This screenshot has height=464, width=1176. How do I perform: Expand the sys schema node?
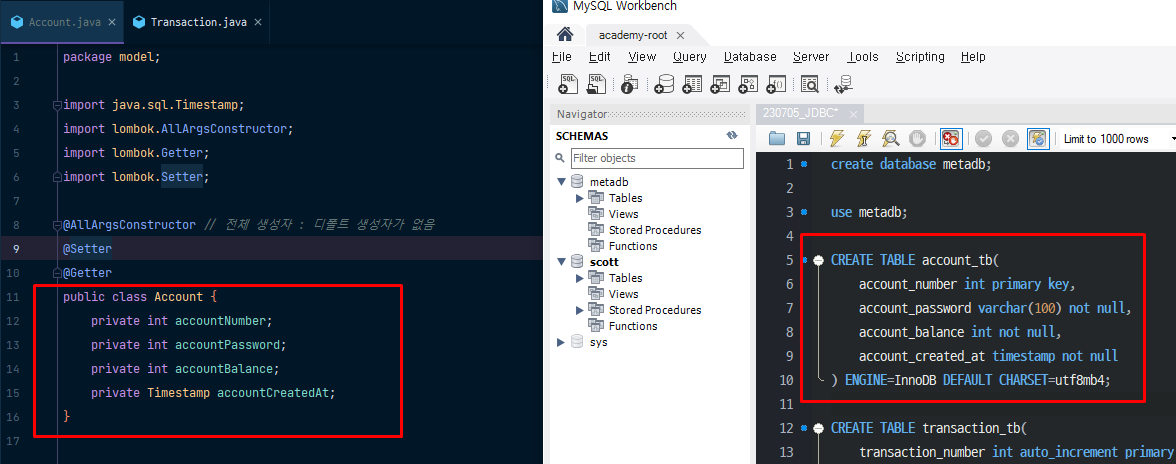click(x=562, y=342)
